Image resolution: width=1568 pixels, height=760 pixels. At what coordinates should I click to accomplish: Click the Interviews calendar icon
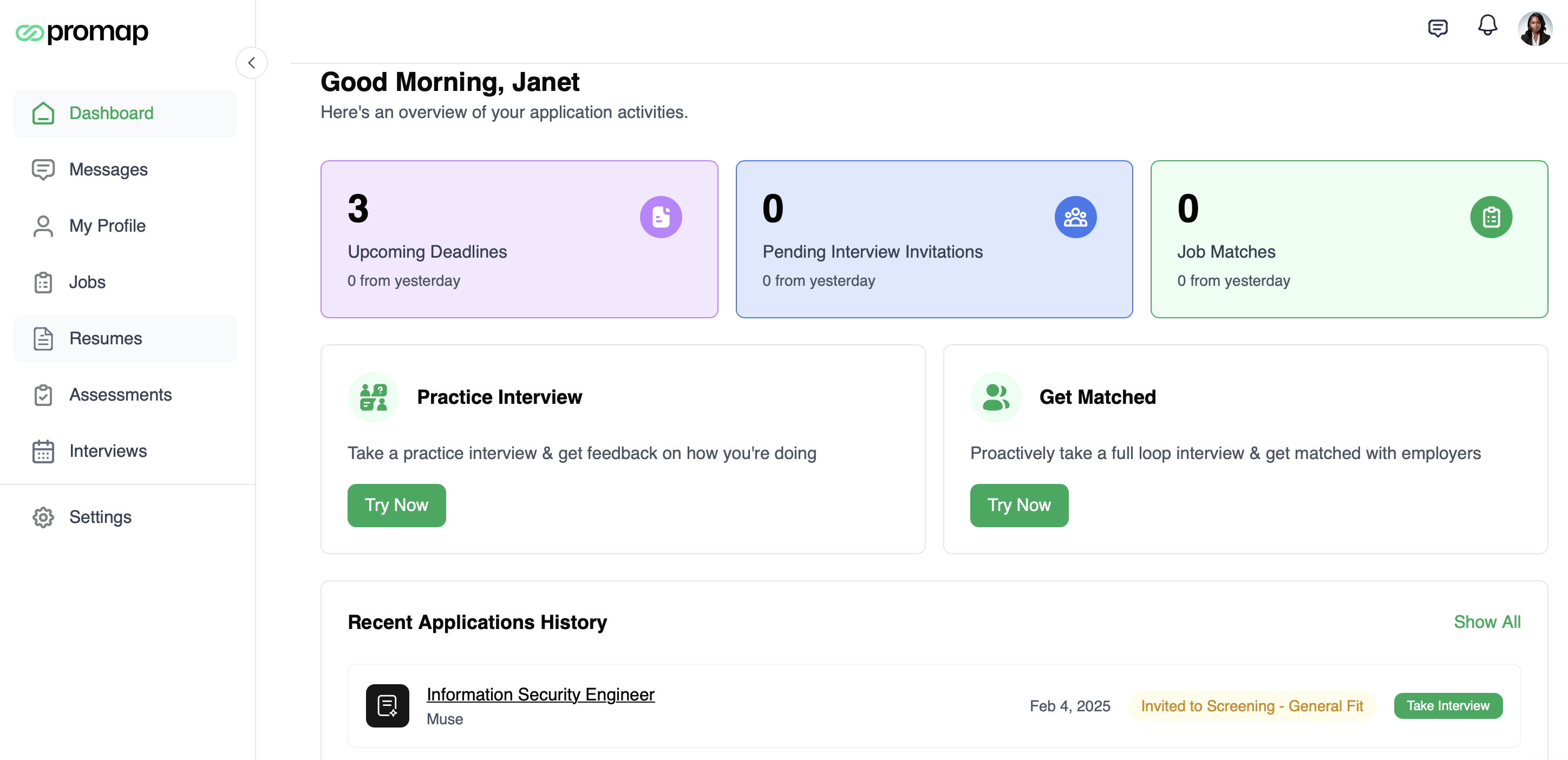coord(43,451)
